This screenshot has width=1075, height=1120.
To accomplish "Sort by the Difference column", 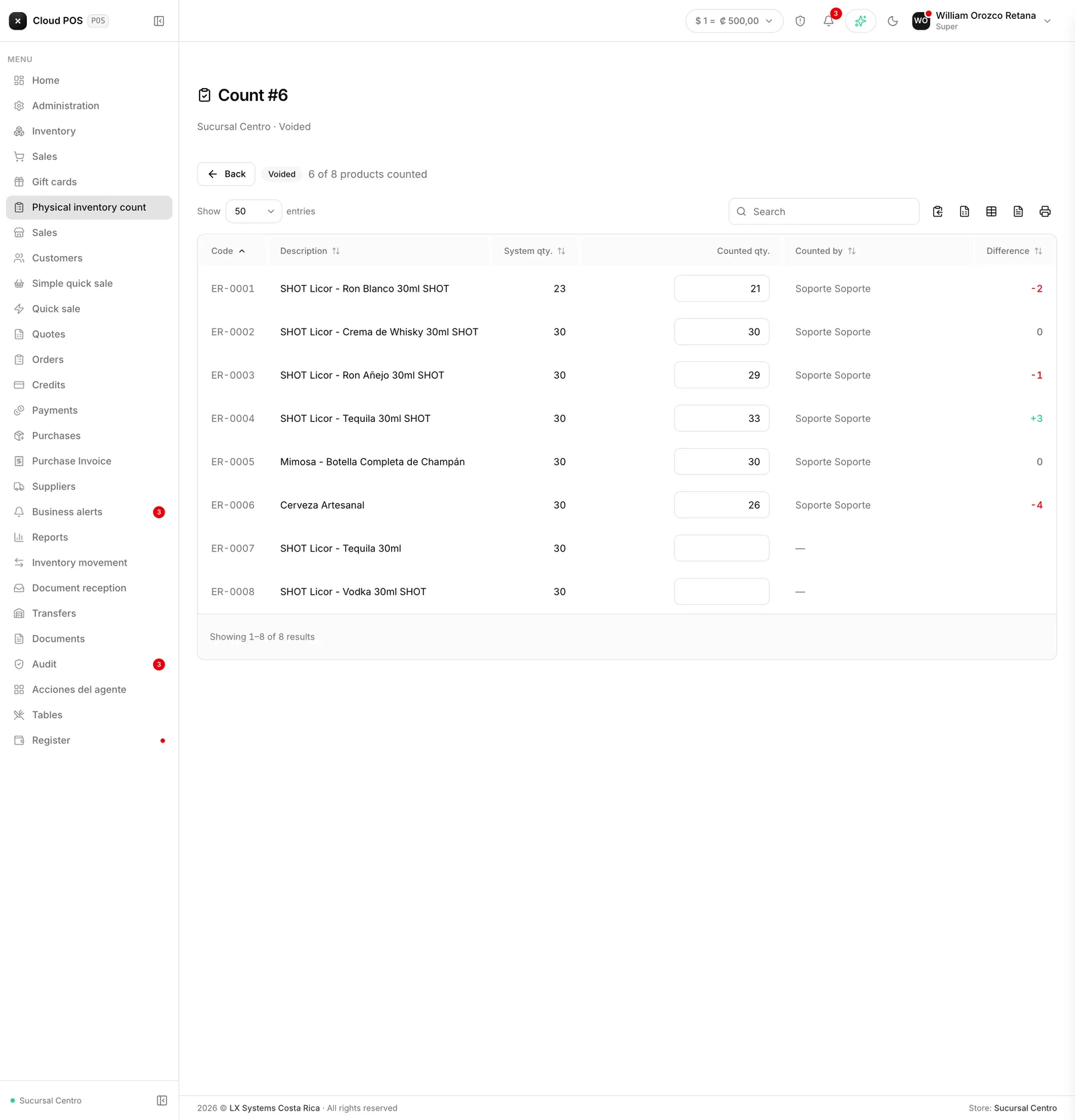I will pyautogui.click(x=1015, y=251).
